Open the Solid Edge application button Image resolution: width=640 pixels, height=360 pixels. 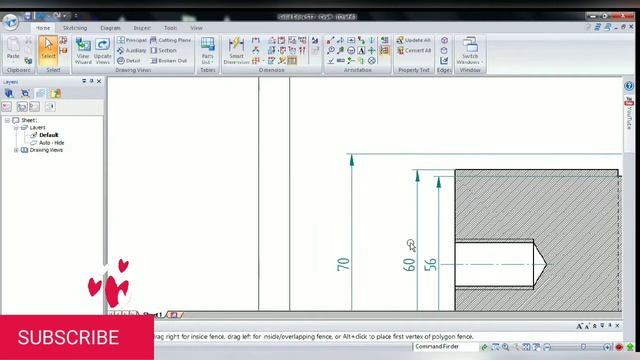point(11,22)
